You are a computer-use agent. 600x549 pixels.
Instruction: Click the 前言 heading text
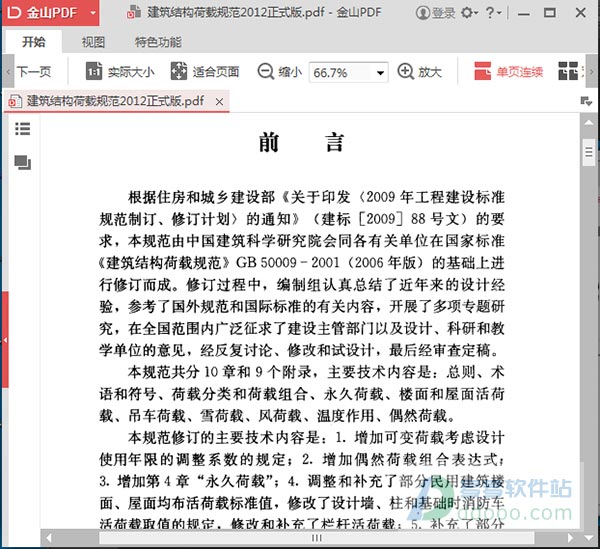[302, 143]
